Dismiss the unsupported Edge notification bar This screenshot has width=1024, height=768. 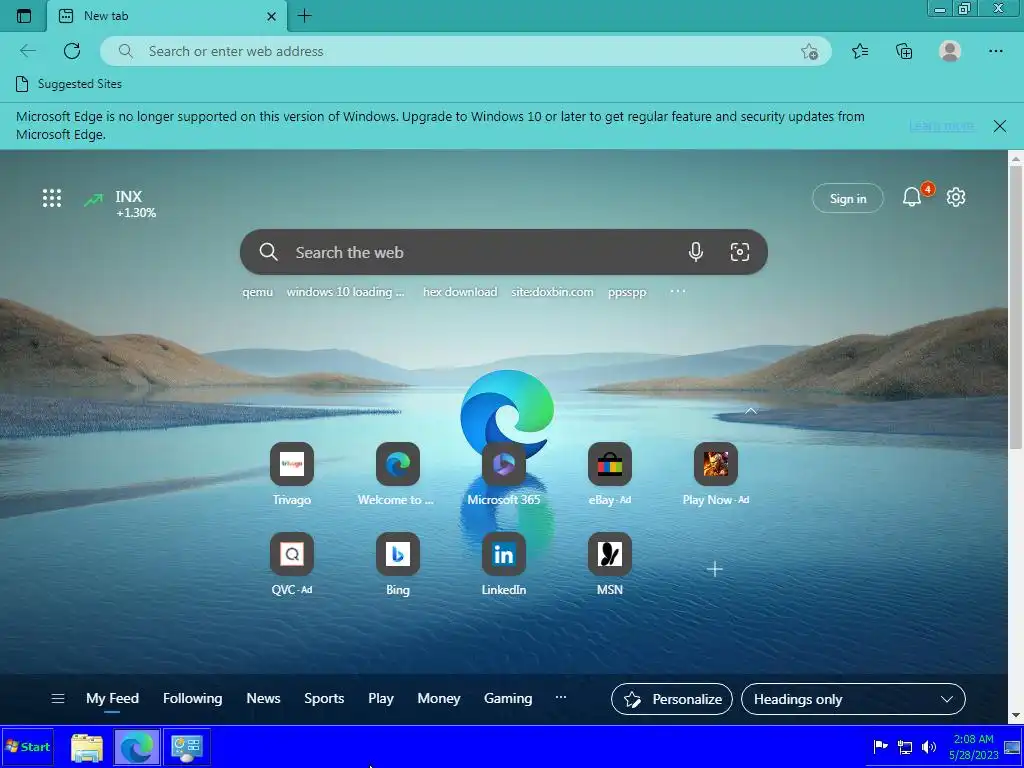999,126
